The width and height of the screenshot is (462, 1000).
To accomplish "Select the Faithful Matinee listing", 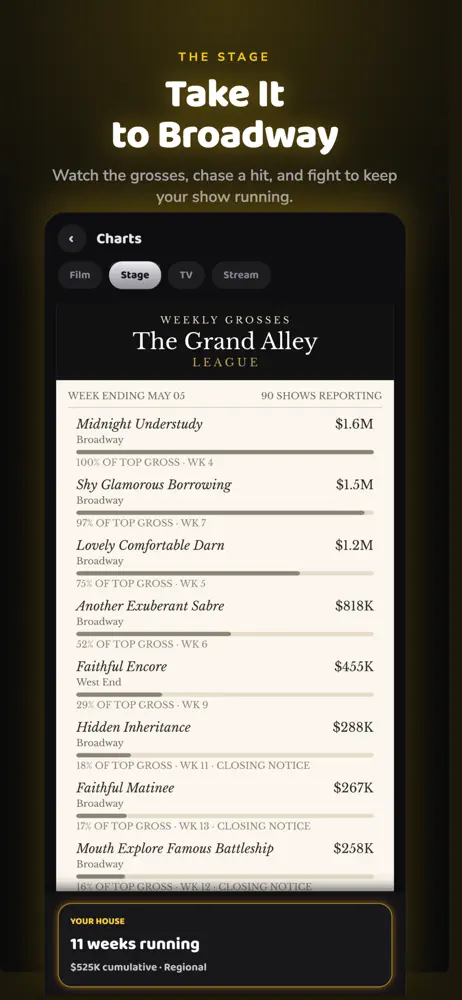I will pos(225,805).
